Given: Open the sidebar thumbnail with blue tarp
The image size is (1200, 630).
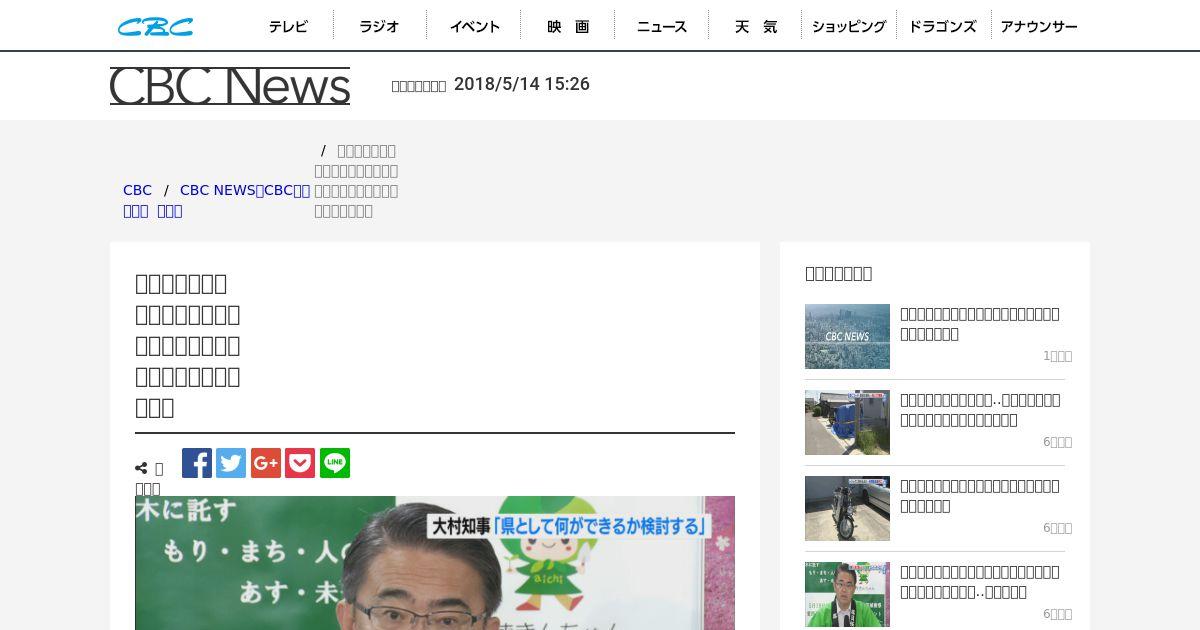Looking at the screenshot, I should (847, 422).
